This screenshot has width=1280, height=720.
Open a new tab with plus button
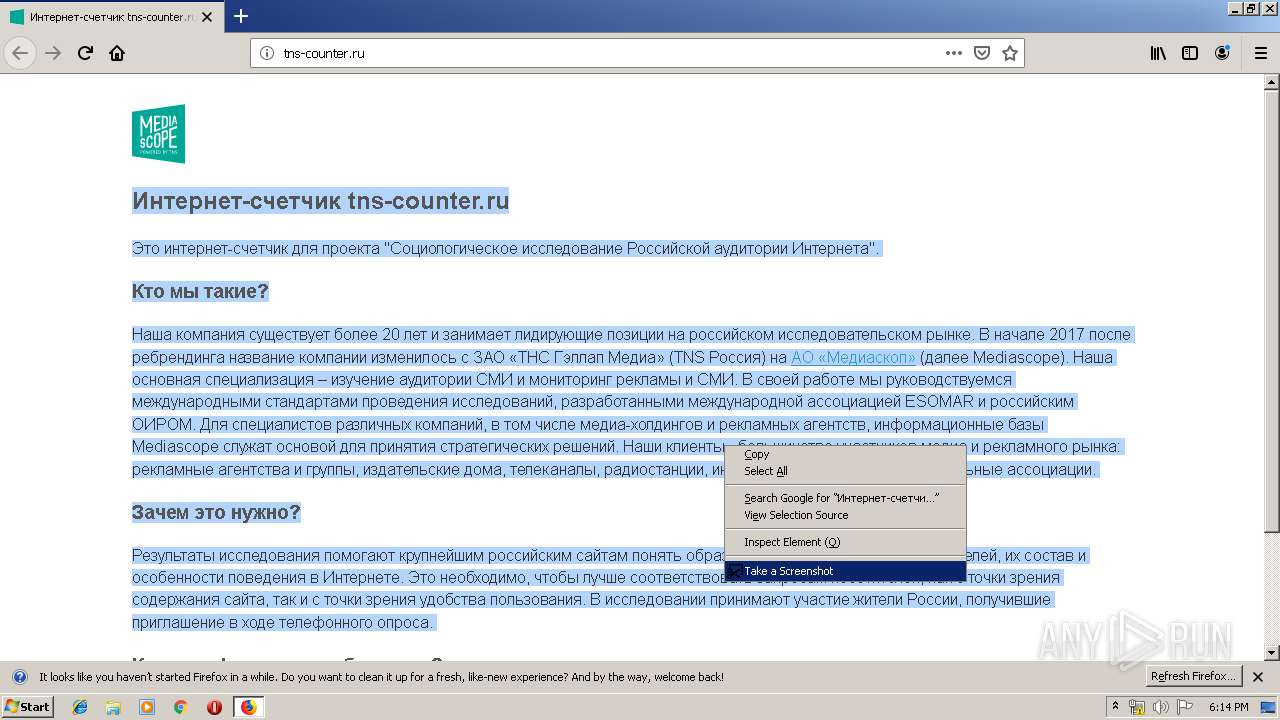click(x=241, y=16)
